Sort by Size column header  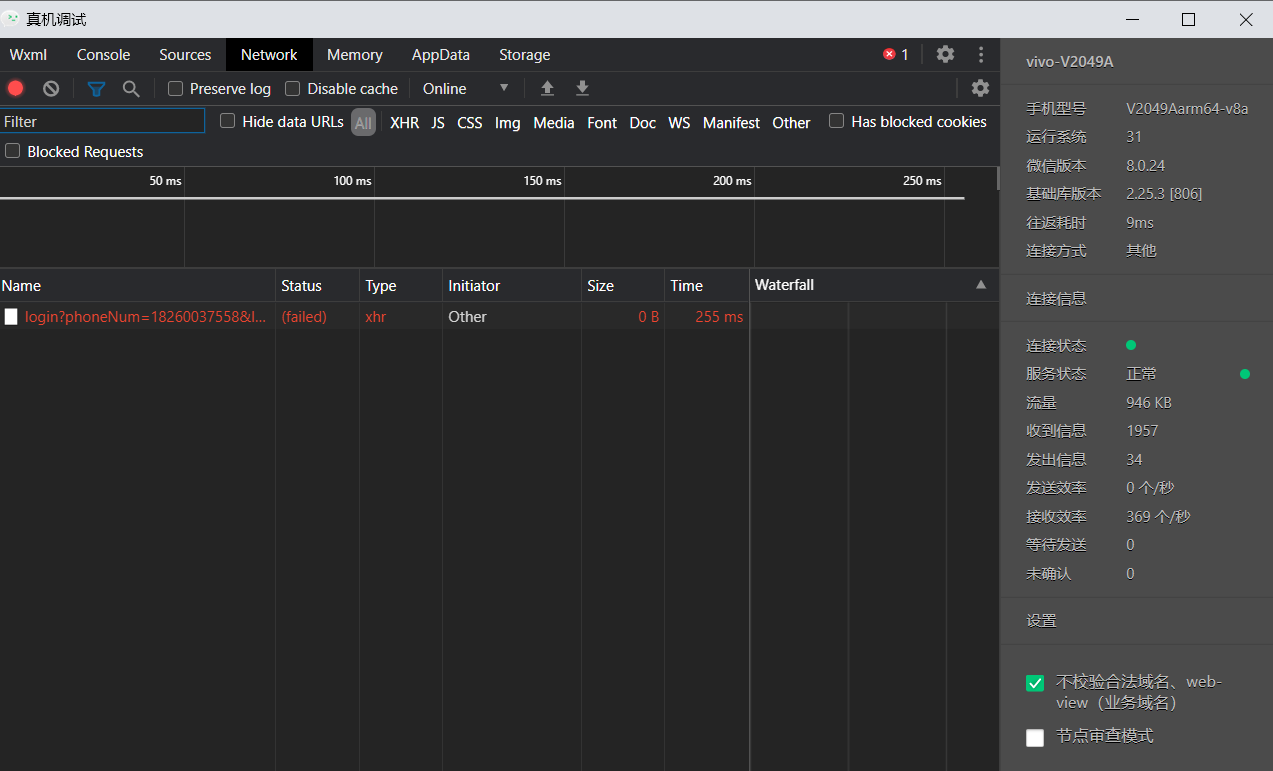[623, 285]
